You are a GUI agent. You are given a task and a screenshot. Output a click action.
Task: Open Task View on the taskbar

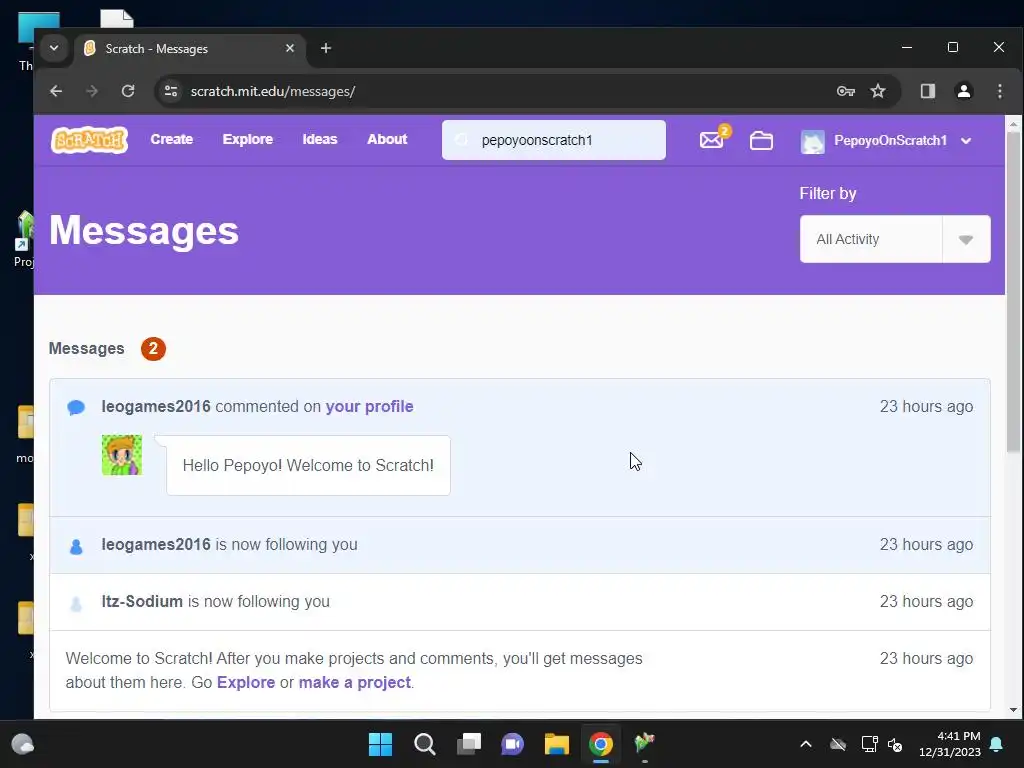point(469,744)
